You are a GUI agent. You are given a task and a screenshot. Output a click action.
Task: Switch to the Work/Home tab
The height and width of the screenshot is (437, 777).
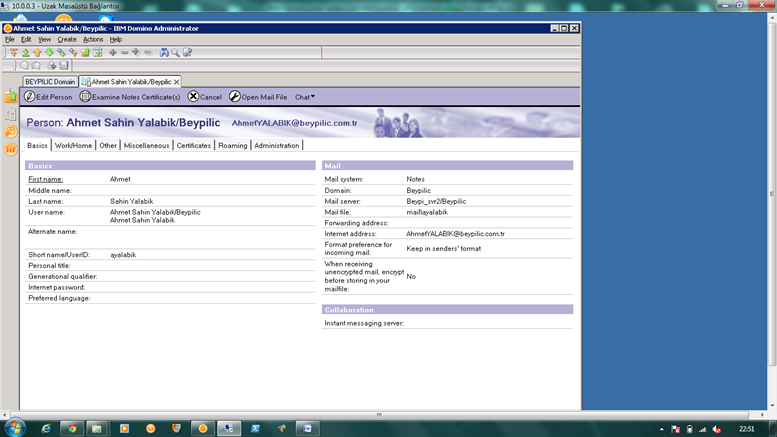pyautogui.click(x=73, y=145)
